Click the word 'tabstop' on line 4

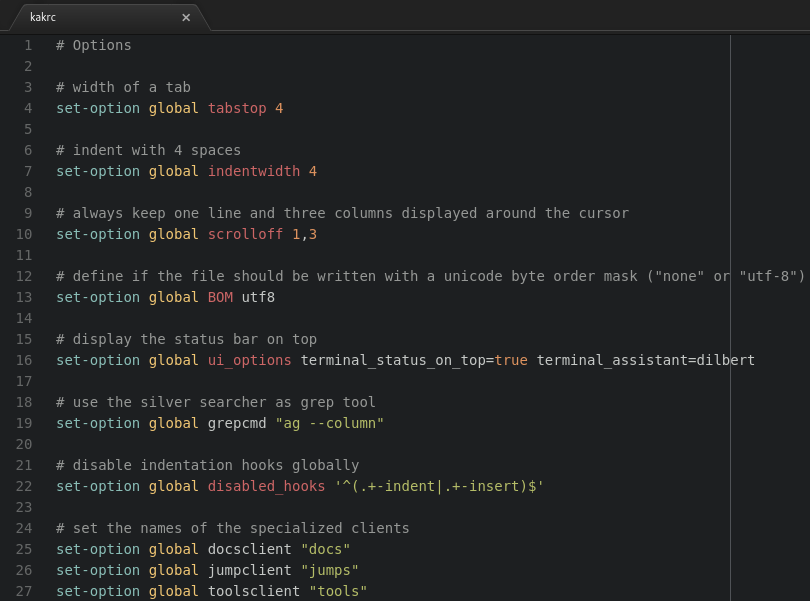pos(237,109)
